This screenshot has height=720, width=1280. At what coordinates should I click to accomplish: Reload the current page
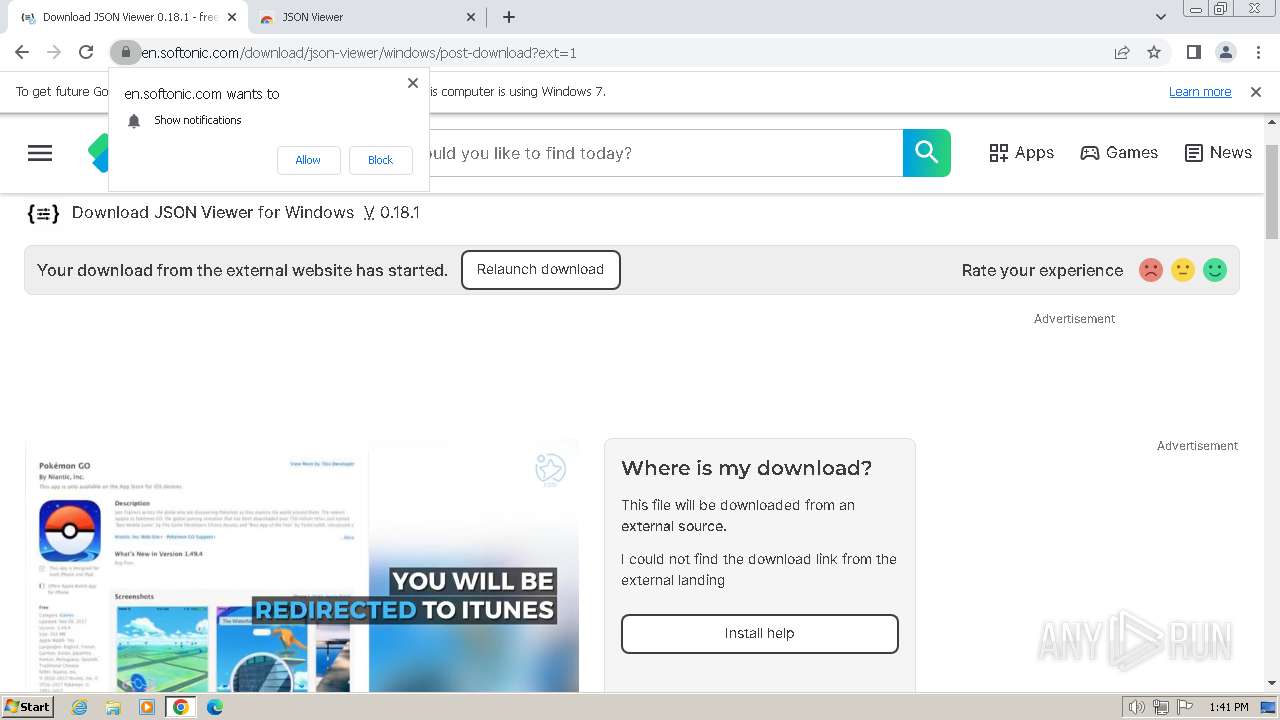(x=86, y=52)
